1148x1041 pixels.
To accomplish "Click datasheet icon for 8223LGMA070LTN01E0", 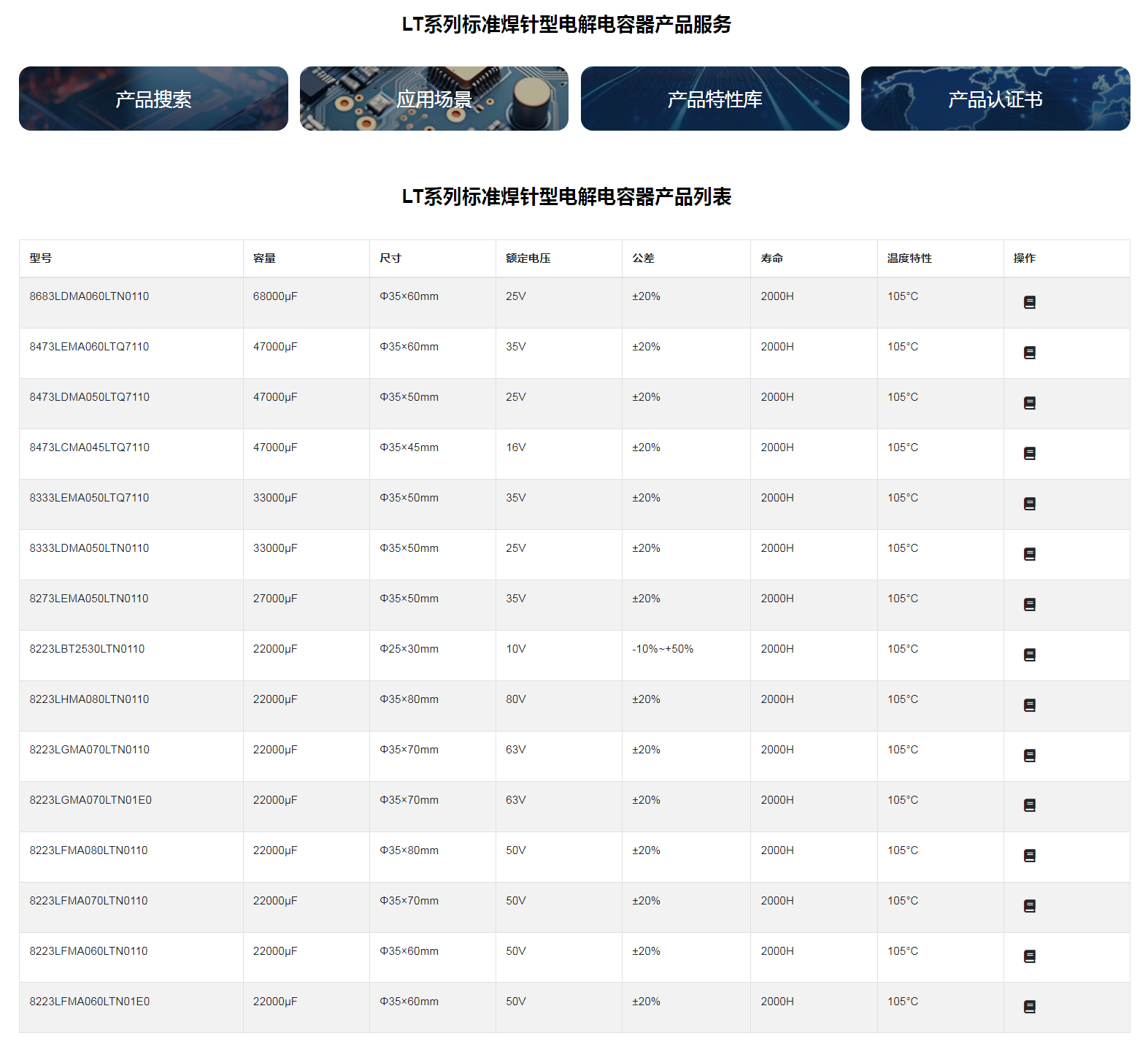I will click(1029, 805).
